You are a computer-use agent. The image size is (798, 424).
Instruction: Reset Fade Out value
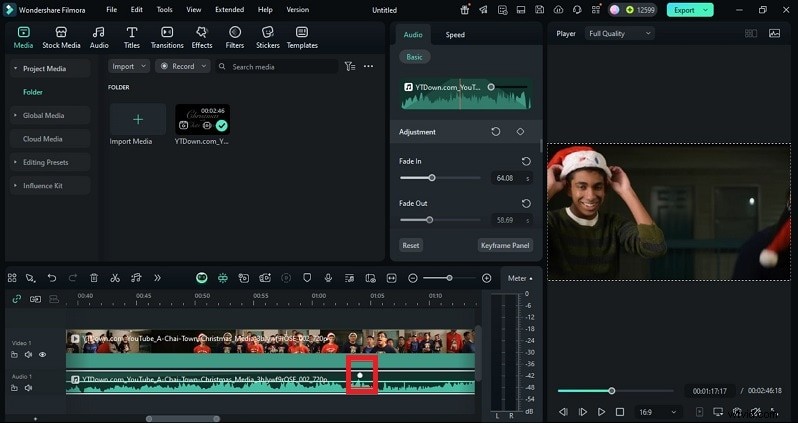point(526,203)
